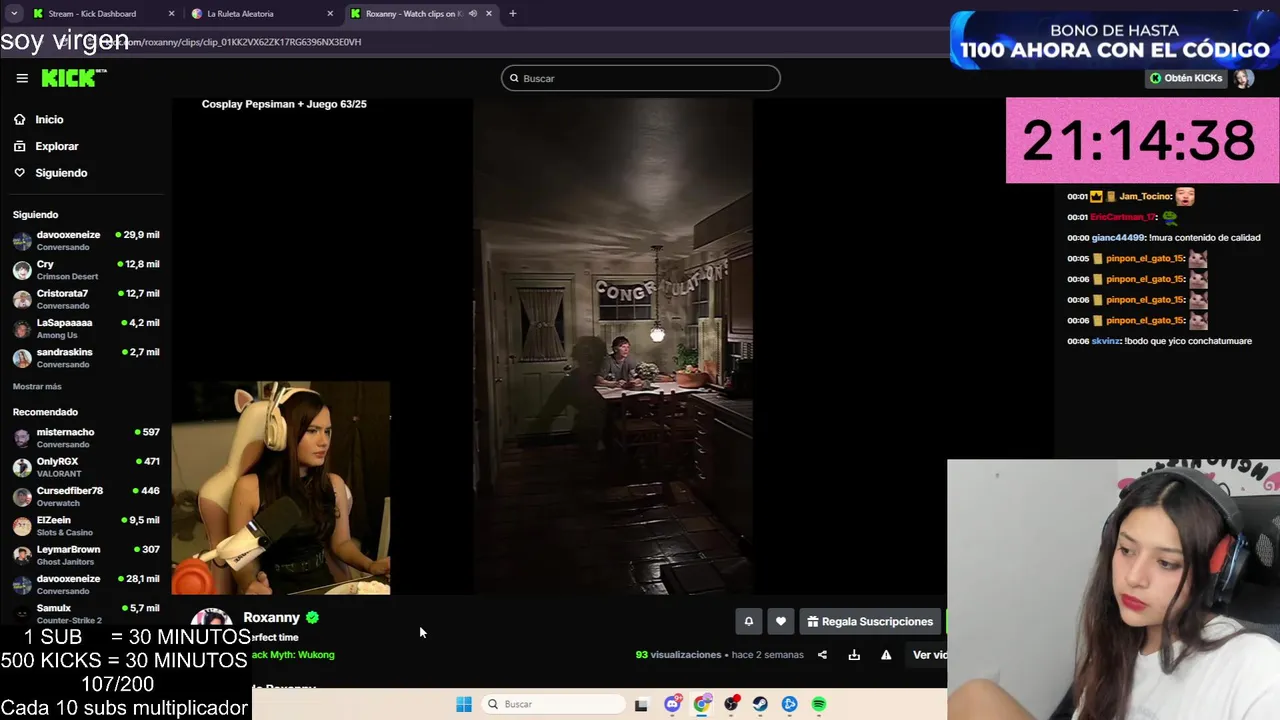Download the clip via download icon
Screen dimensions: 1280x720
tap(854, 655)
